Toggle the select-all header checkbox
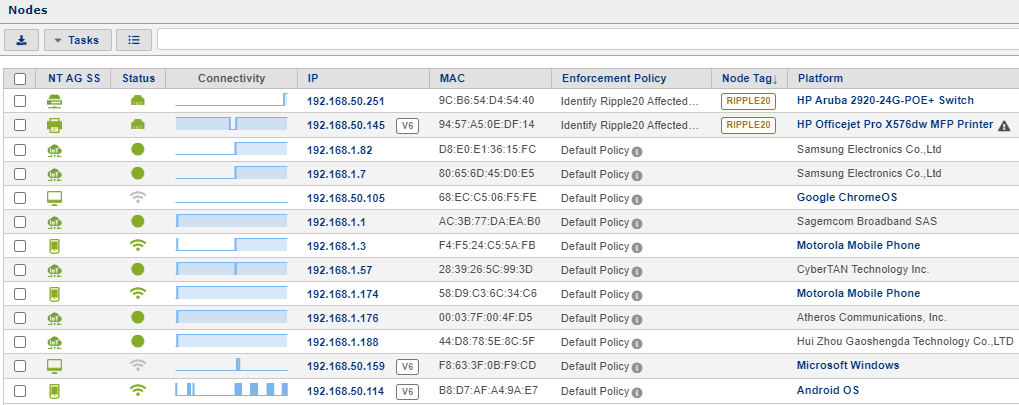 [20, 78]
